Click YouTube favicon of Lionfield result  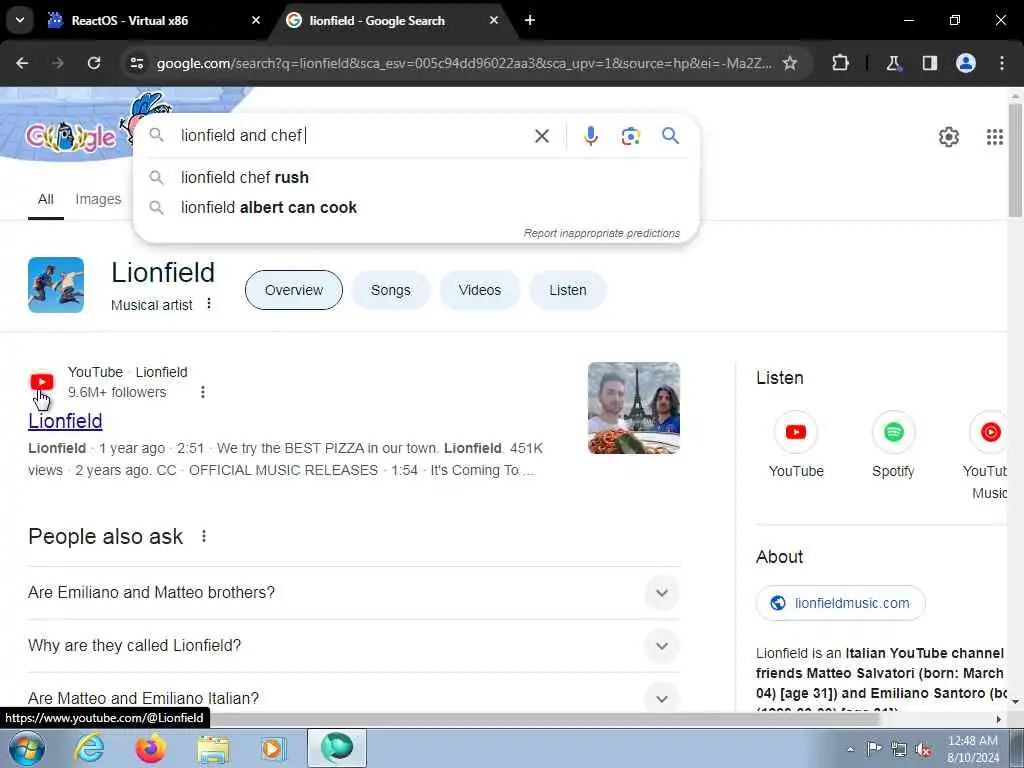tap(42, 382)
